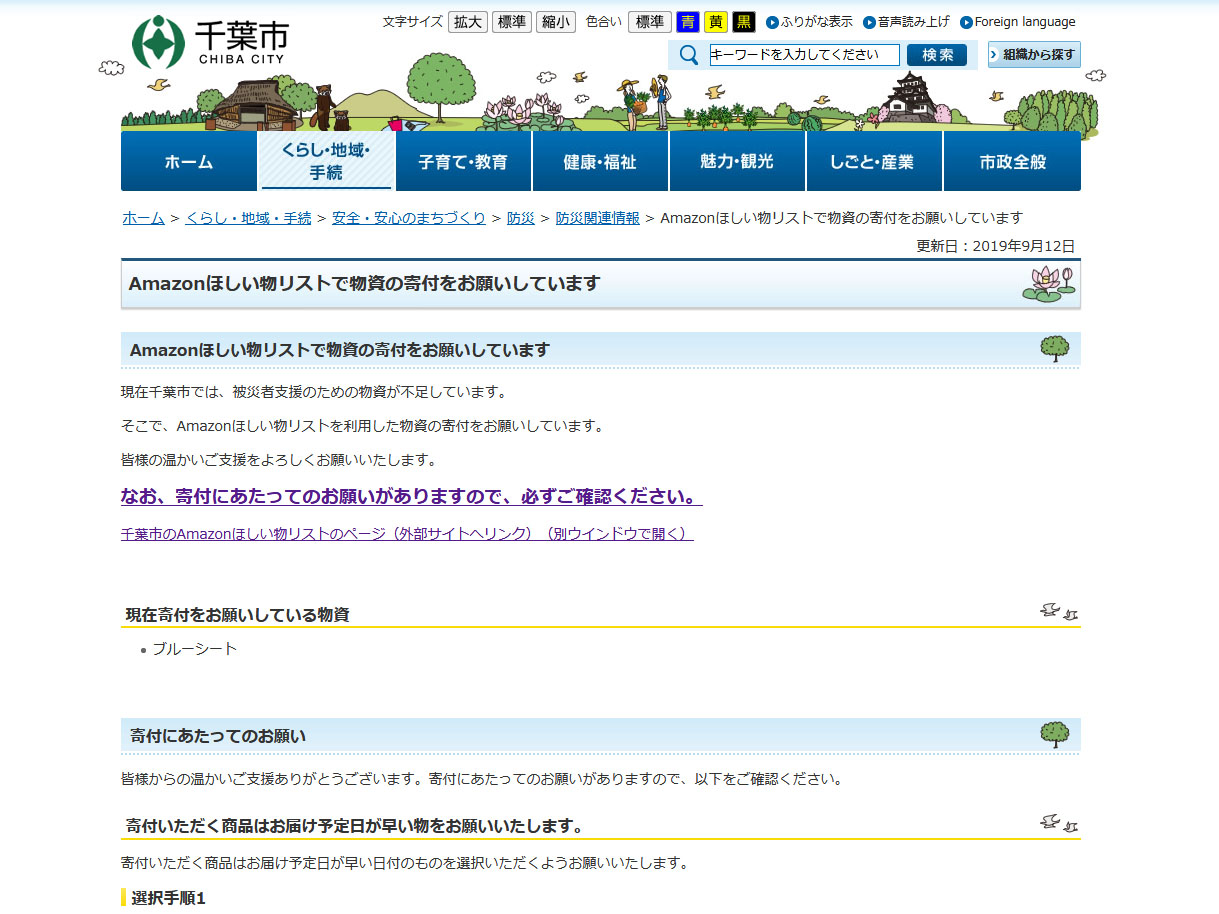Click the Chiba City logo
The height and width of the screenshot is (914, 1219).
click(210, 42)
